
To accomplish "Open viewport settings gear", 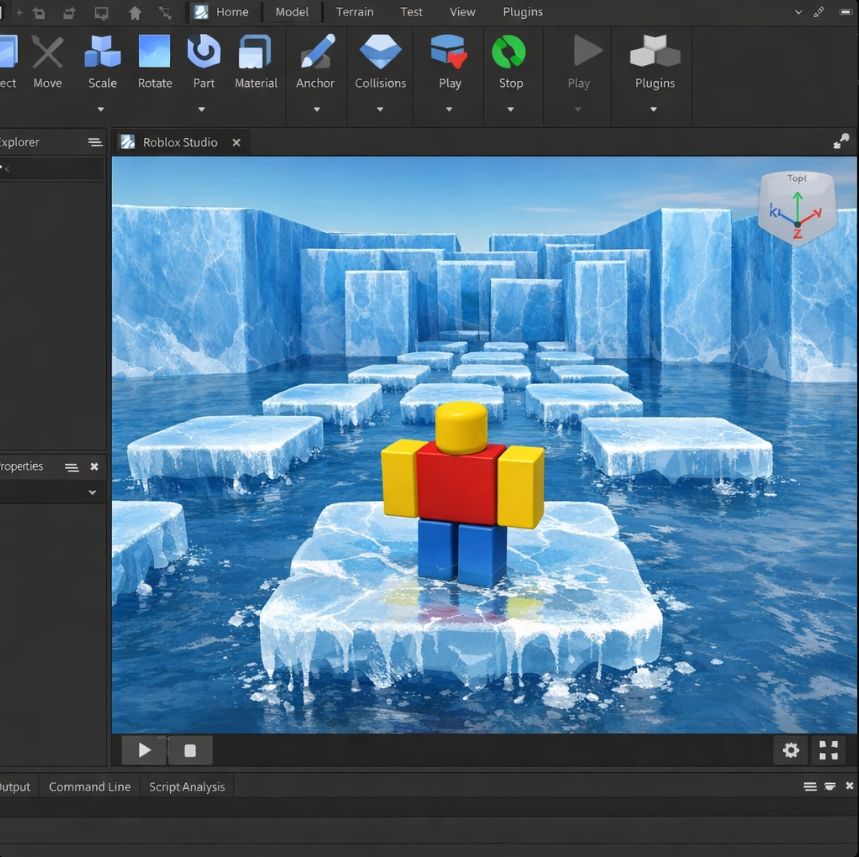I will (x=791, y=750).
